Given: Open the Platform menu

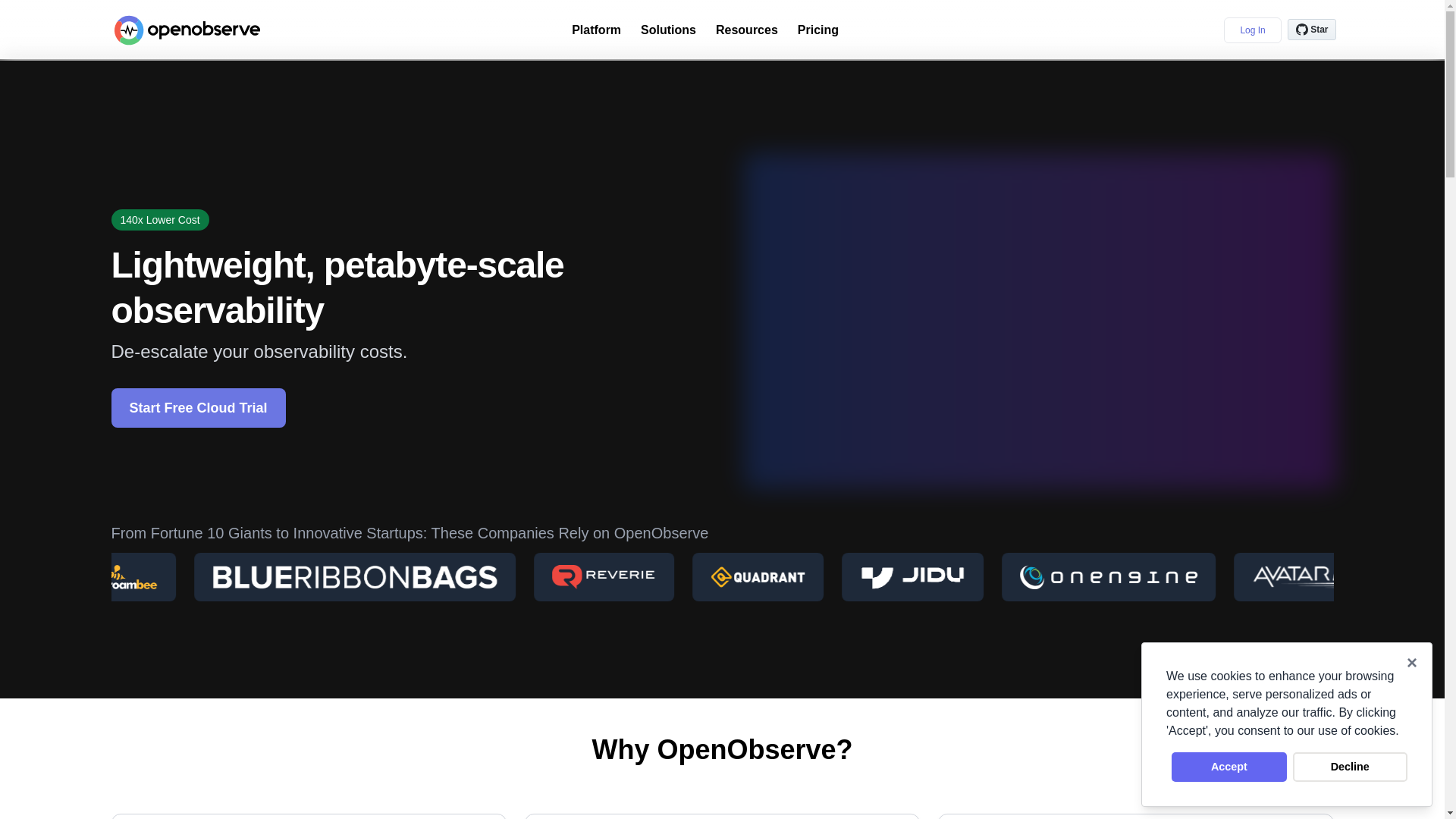Looking at the screenshot, I should point(596,30).
